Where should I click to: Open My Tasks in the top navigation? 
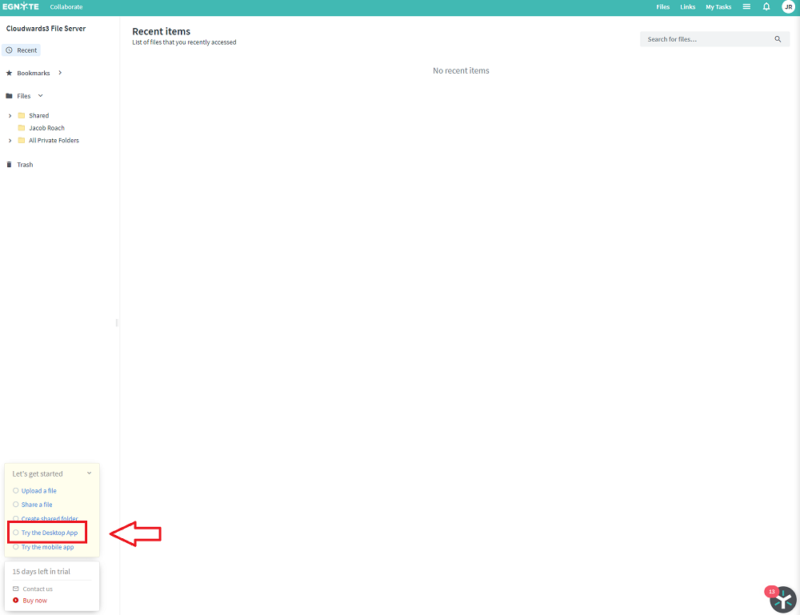tap(718, 7)
